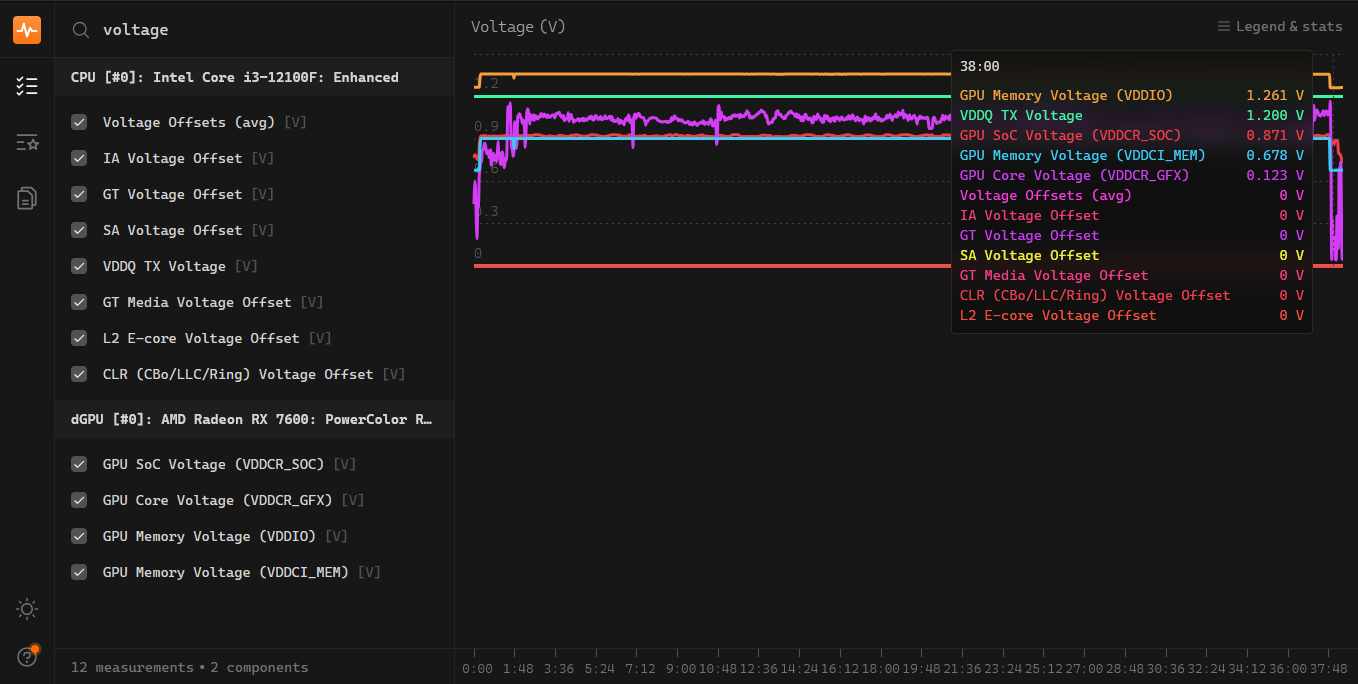The image size is (1358, 684).
Task: Uncheck IA Voltage Offset checkbox
Action: coord(79,158)
